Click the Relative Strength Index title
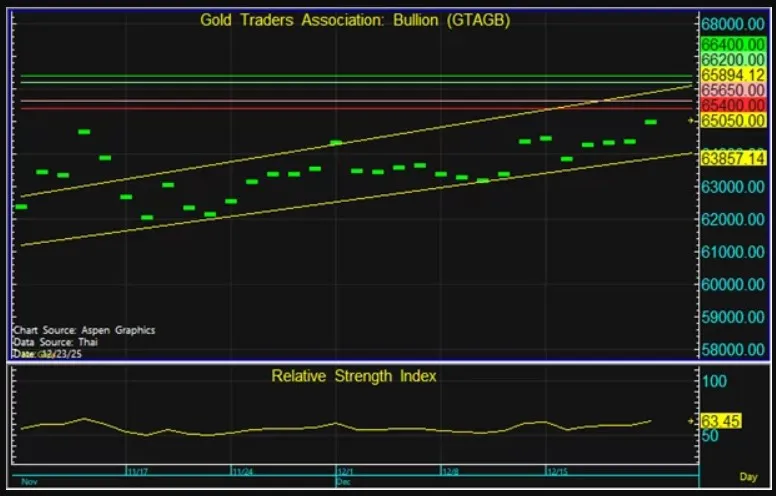Viewport: 776px width, 496px height. coord(354,376)
